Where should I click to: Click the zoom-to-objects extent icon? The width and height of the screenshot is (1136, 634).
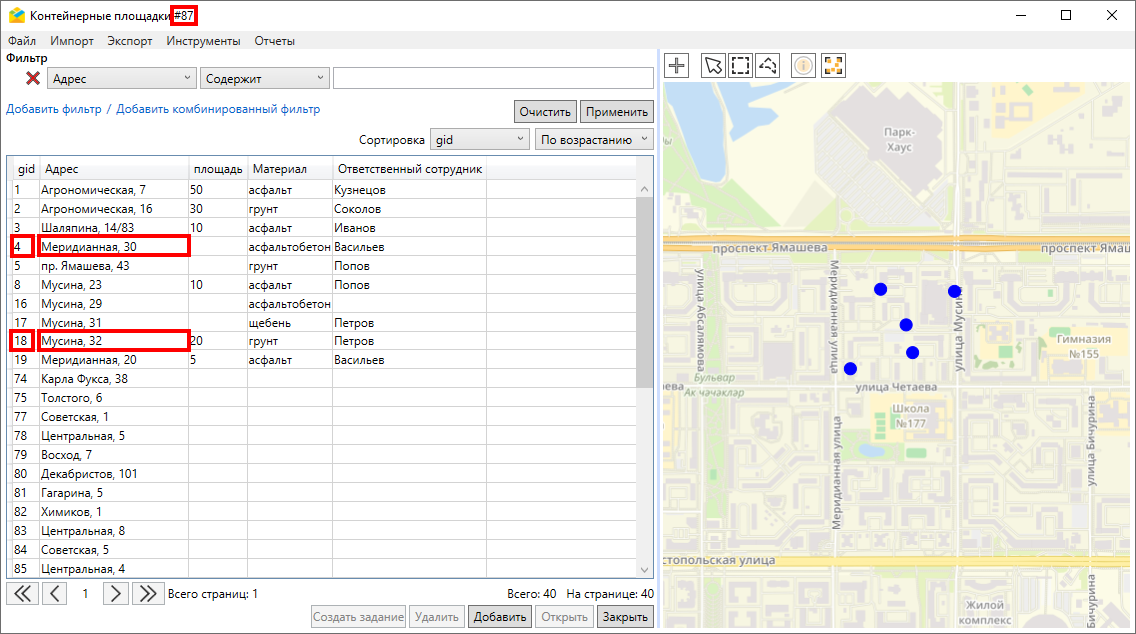click(833, 66)
